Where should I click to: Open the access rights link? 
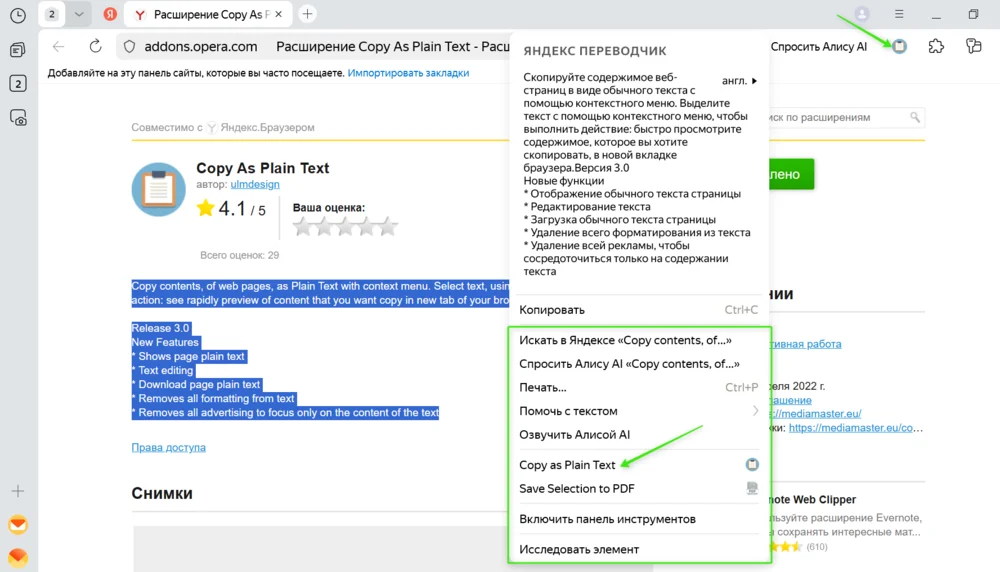168,448
